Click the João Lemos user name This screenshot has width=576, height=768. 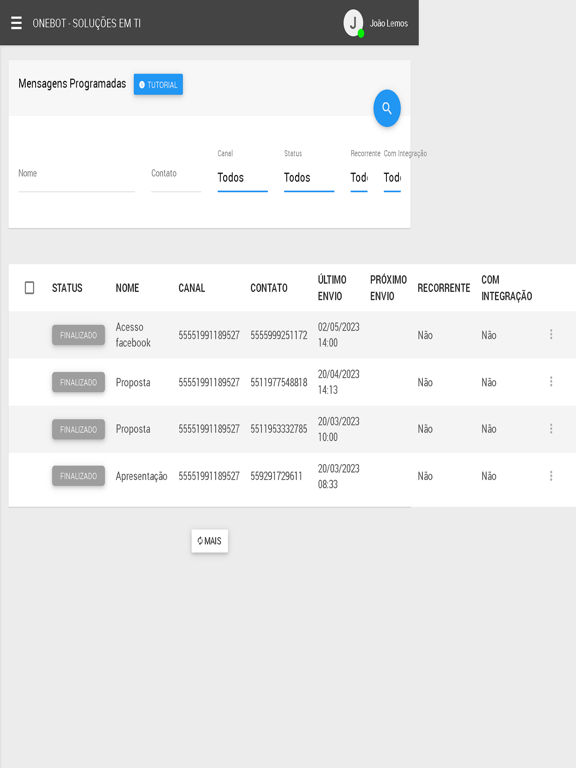coord(389,23)
